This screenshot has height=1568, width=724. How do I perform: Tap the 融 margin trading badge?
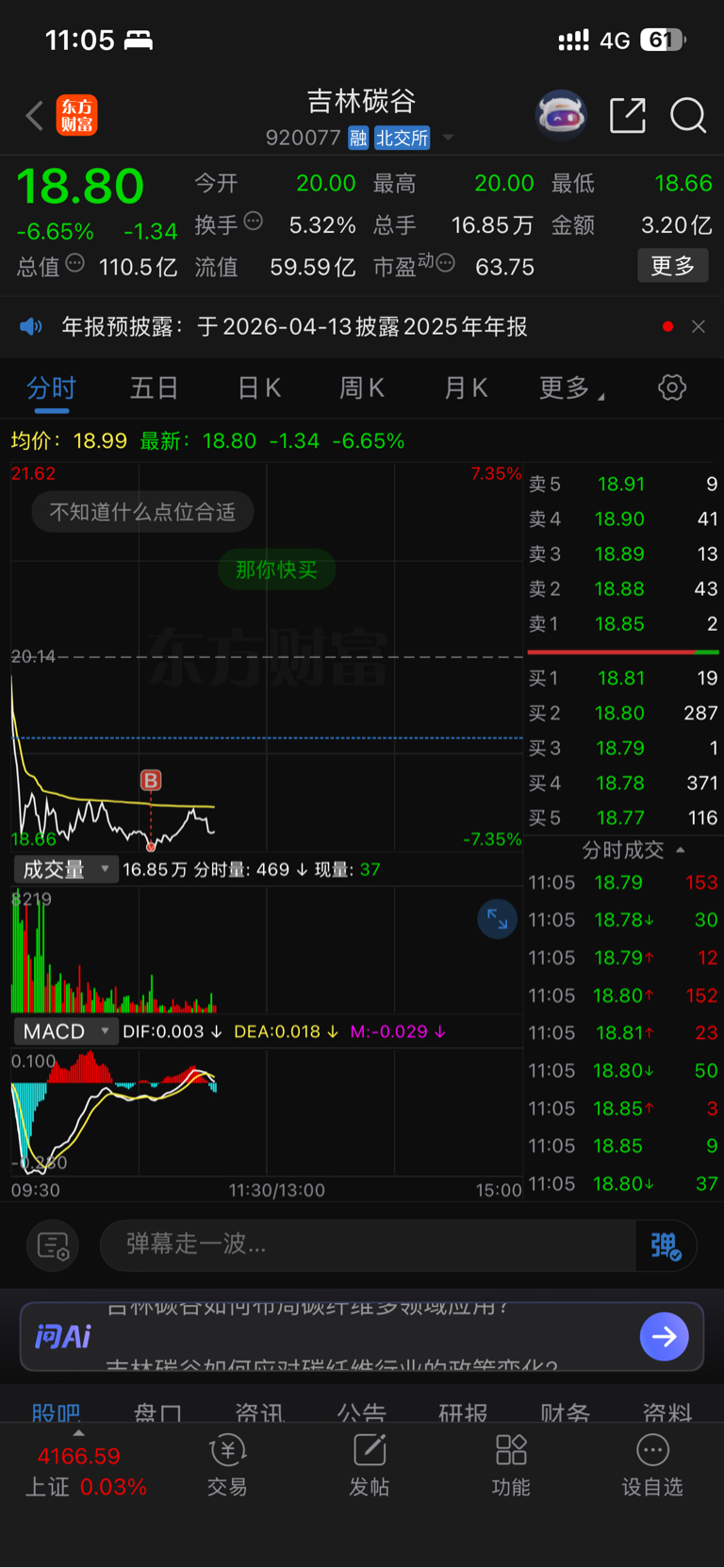pos(358,139)
